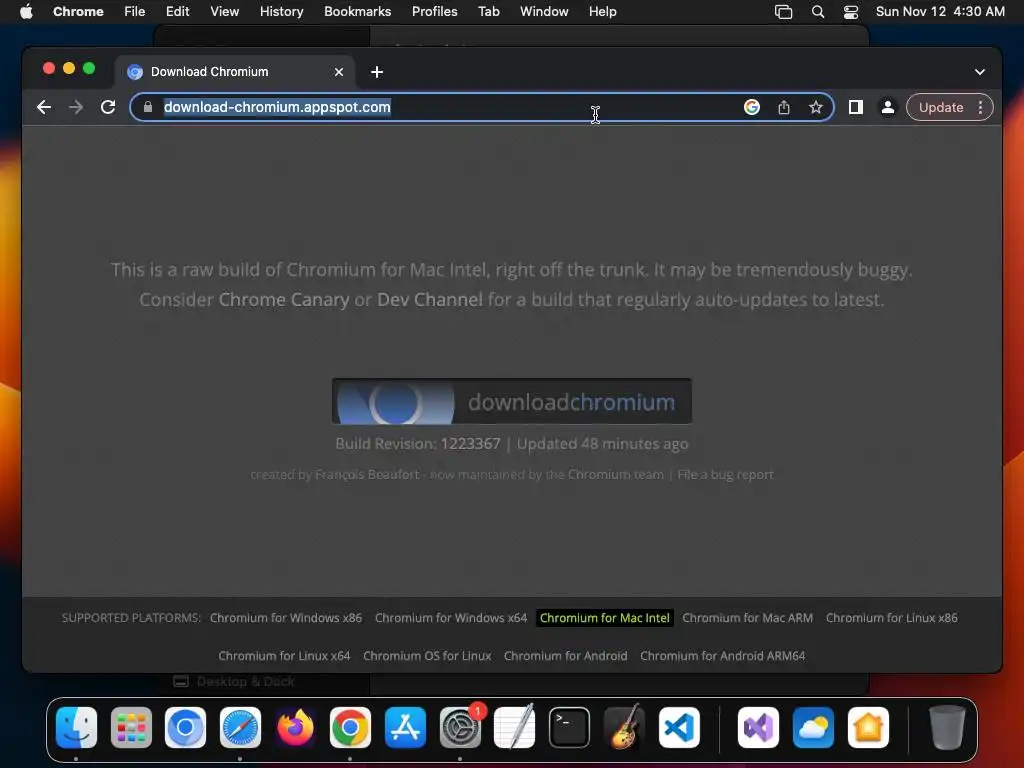Click the downloadchromium download banner
Screen dimensions: 1024x768
pos(512,401)
